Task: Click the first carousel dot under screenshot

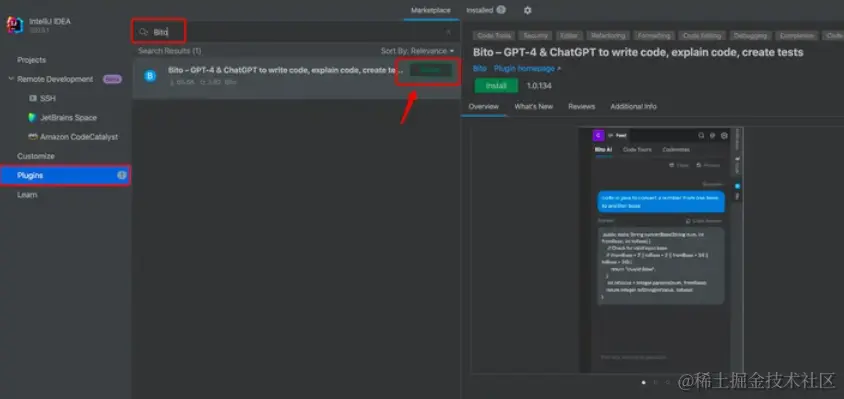Action: (644, 382)
